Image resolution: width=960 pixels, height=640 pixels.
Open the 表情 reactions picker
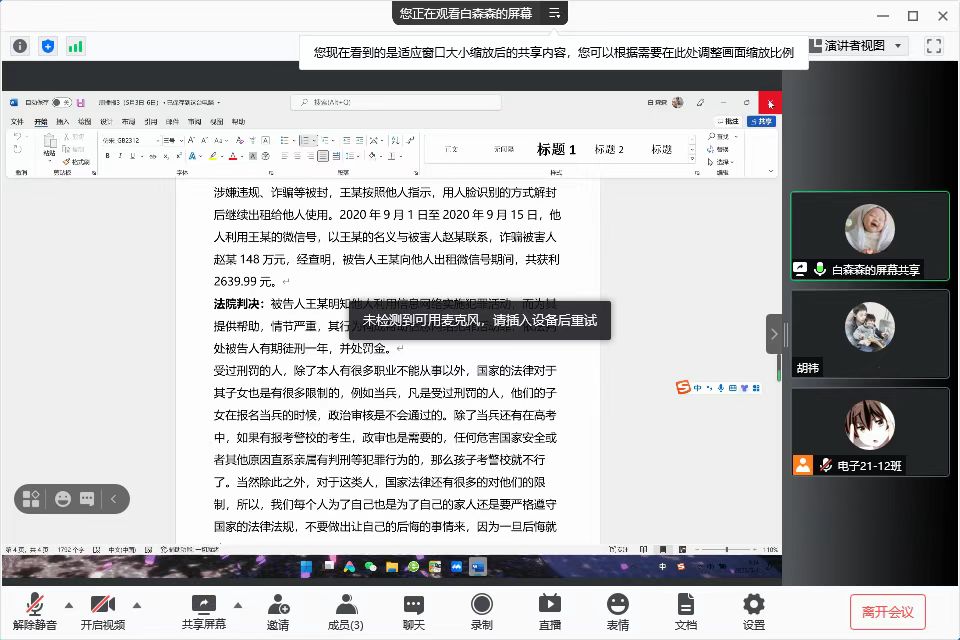click(618, 611)
